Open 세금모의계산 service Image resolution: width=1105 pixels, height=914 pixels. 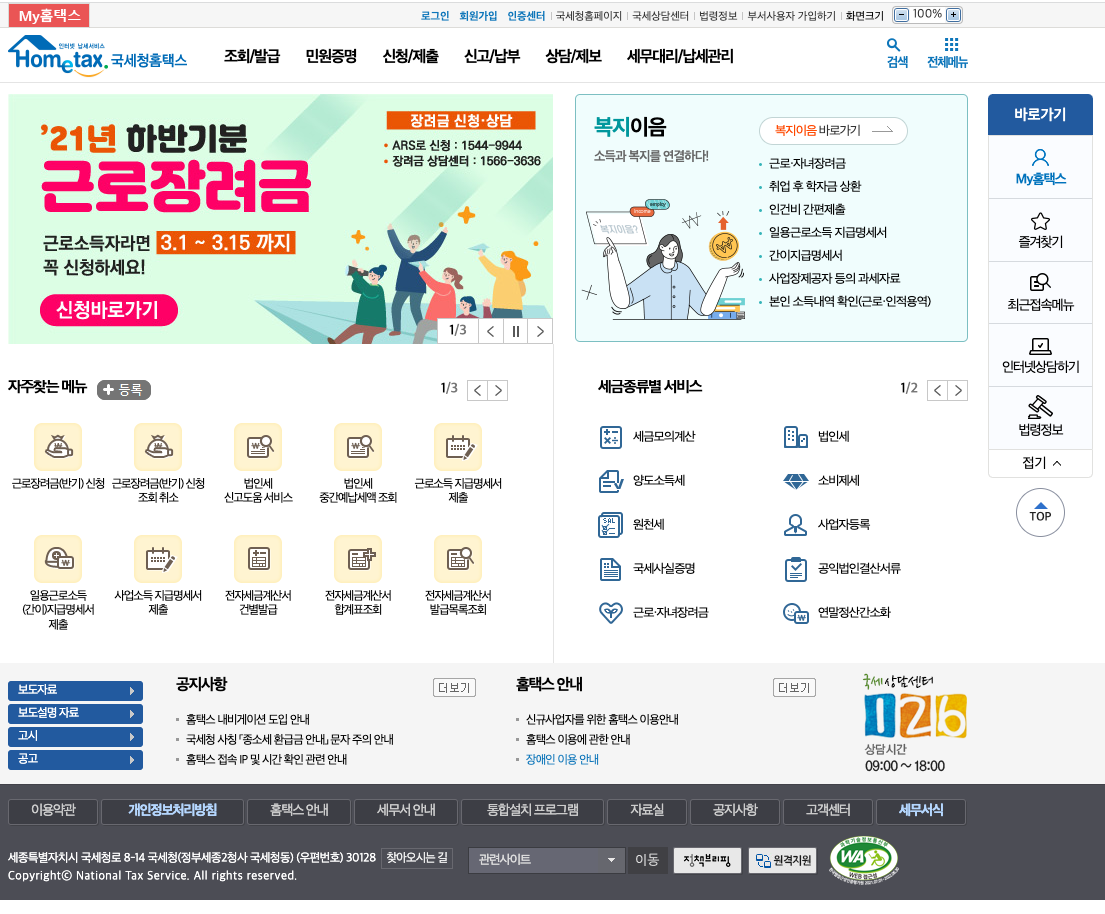(647, 437)
